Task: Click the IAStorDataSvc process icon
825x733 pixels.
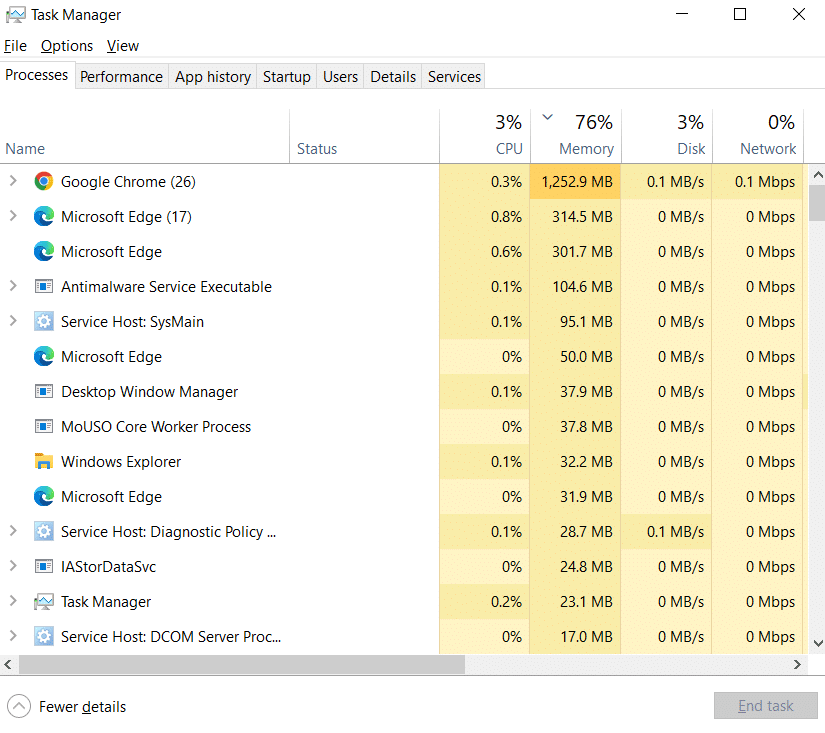Action: coord(44,567)
